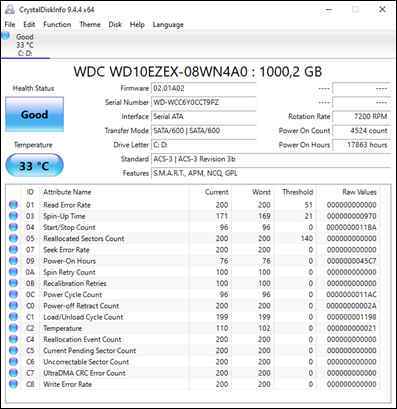Click the status icon beside Spin-Up Time
The height and width of the screenshot is (409, 397).
click(x=13, y=216)
